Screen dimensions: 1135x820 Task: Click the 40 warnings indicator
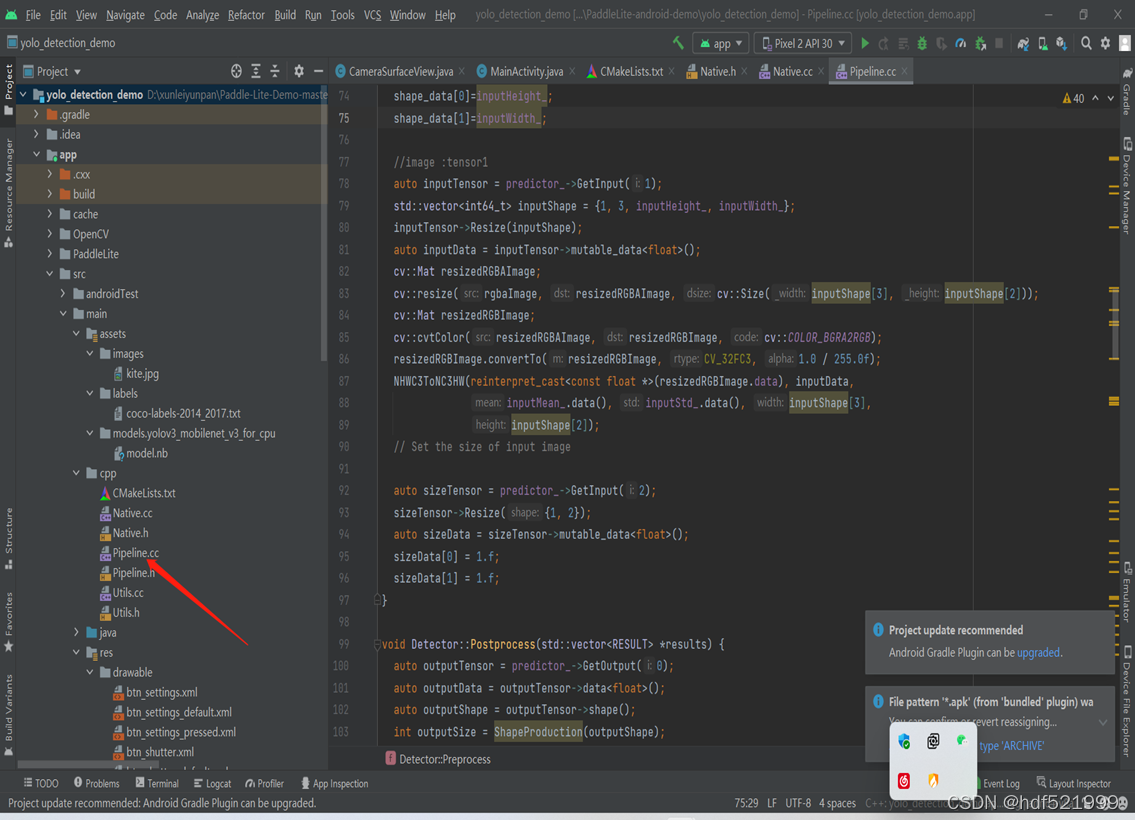[x=1073, y=98]
